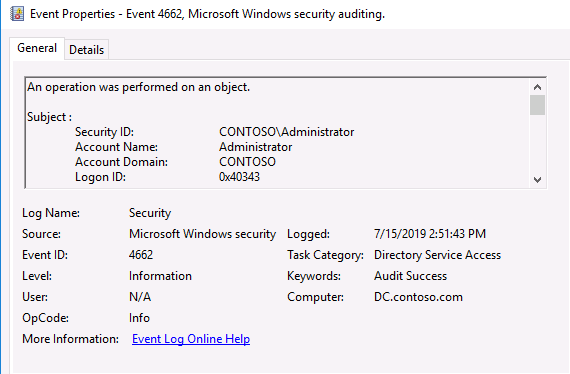570x374 pixels.
Task: Click the scroll down arrow in description box
Action: [x=537, y=180]
